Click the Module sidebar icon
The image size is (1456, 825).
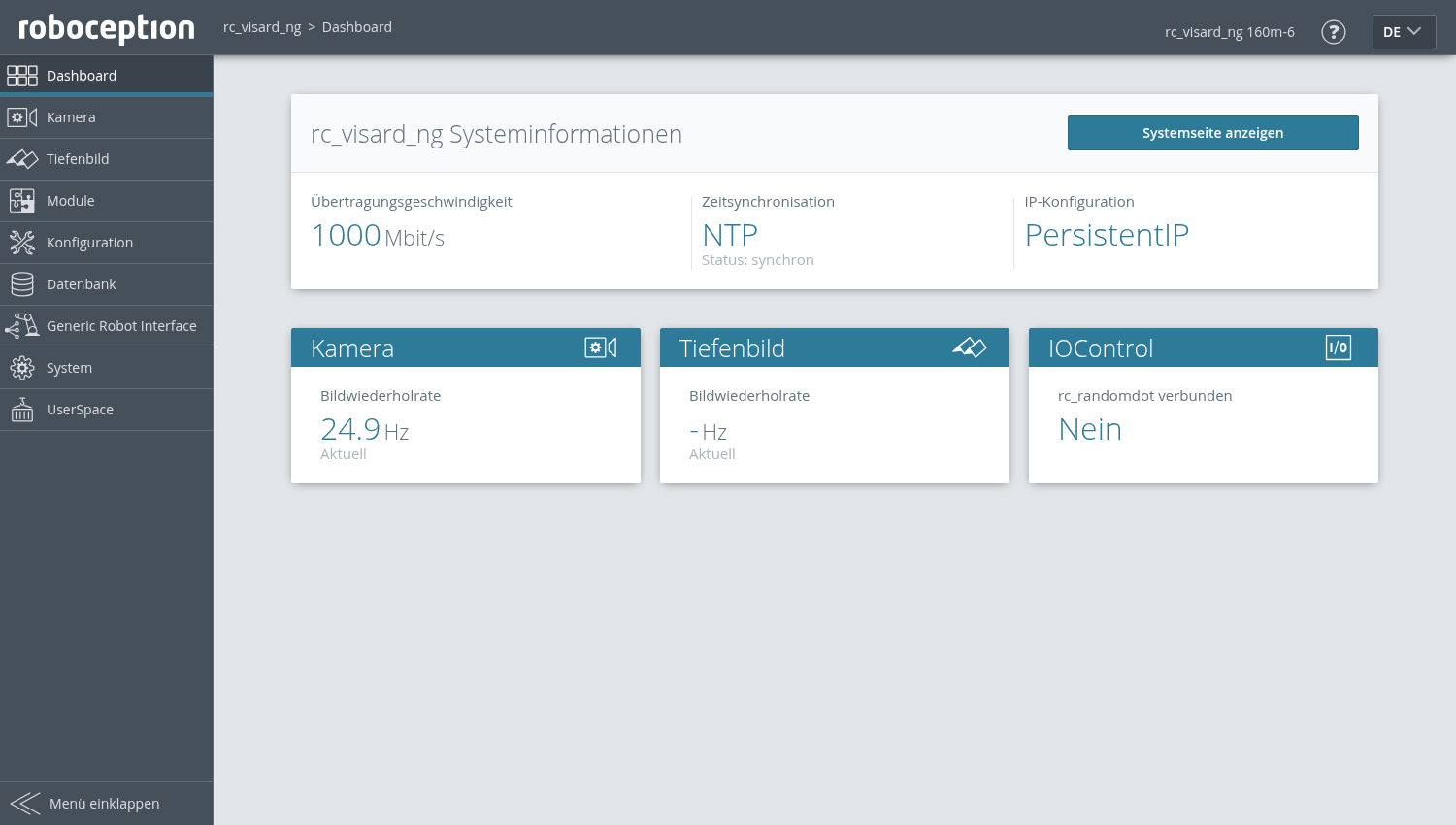(x=21, y=200)
